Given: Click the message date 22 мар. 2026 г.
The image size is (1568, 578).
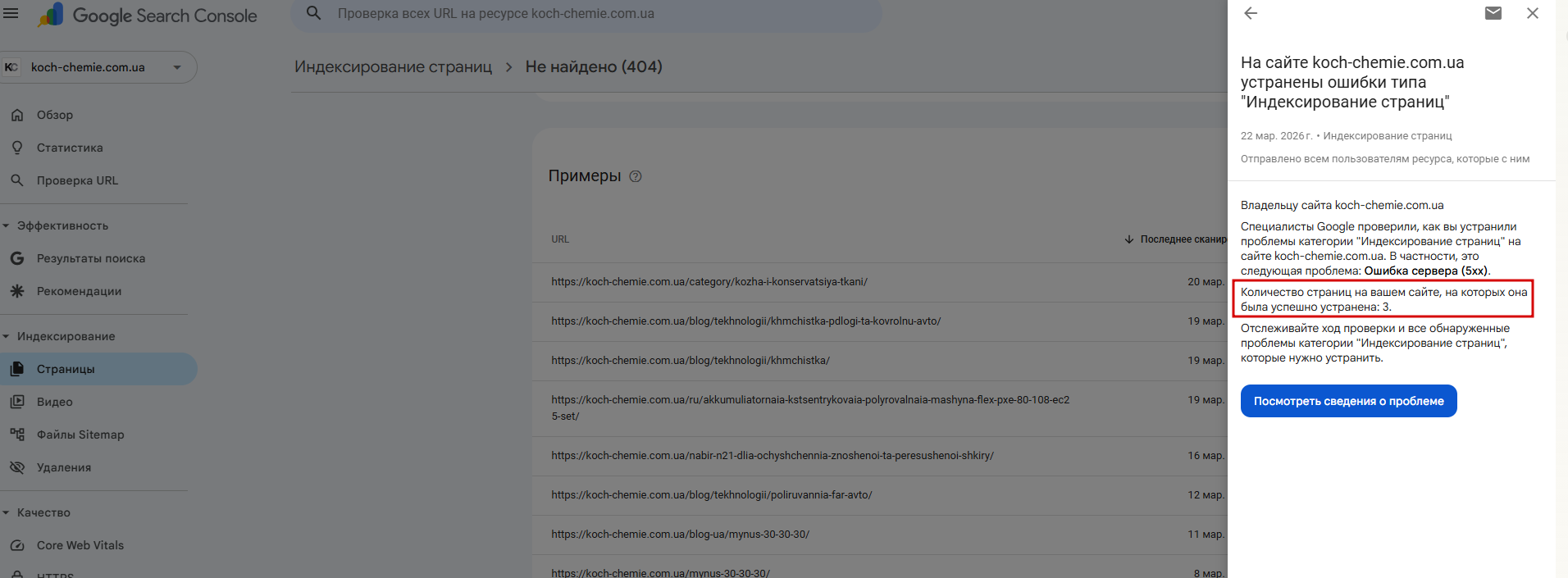Looking at the screenshot, I should coord(1277,136).
